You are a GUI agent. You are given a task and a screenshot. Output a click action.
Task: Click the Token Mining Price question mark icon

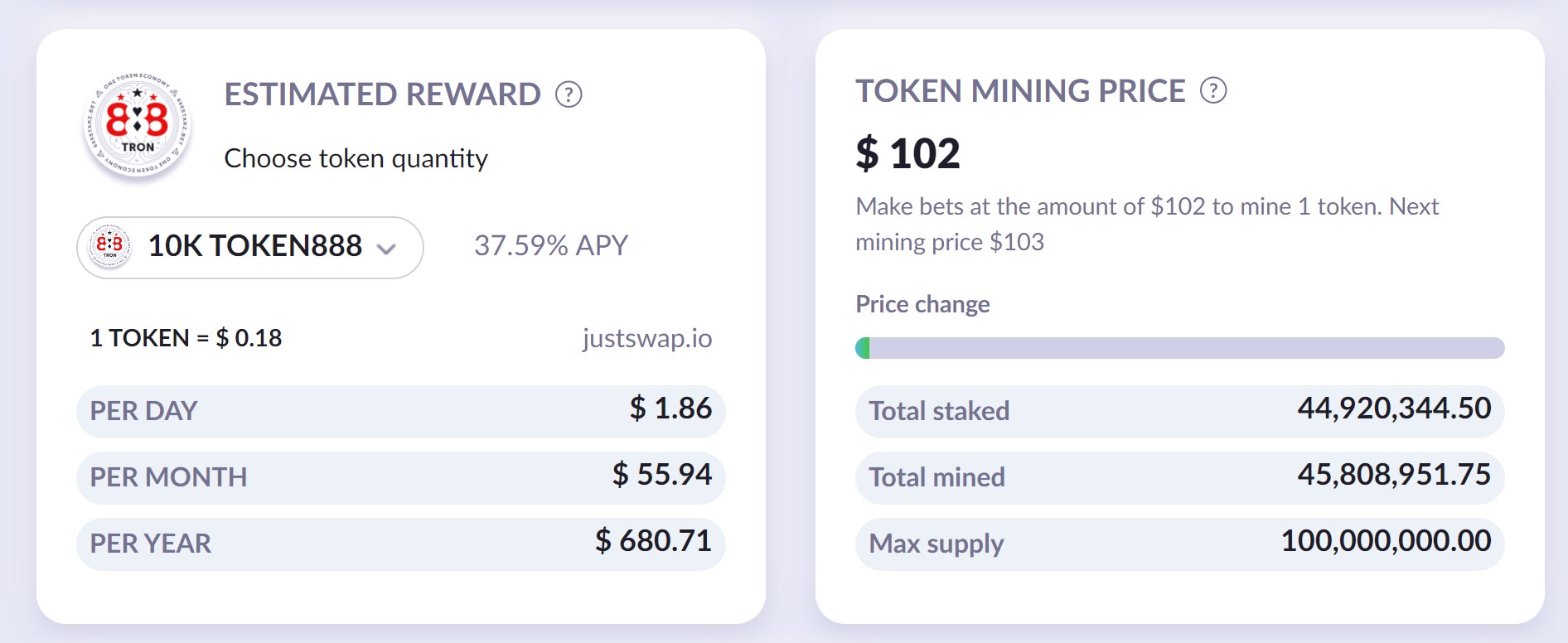pyautogui.click(x=1213, y=90)
